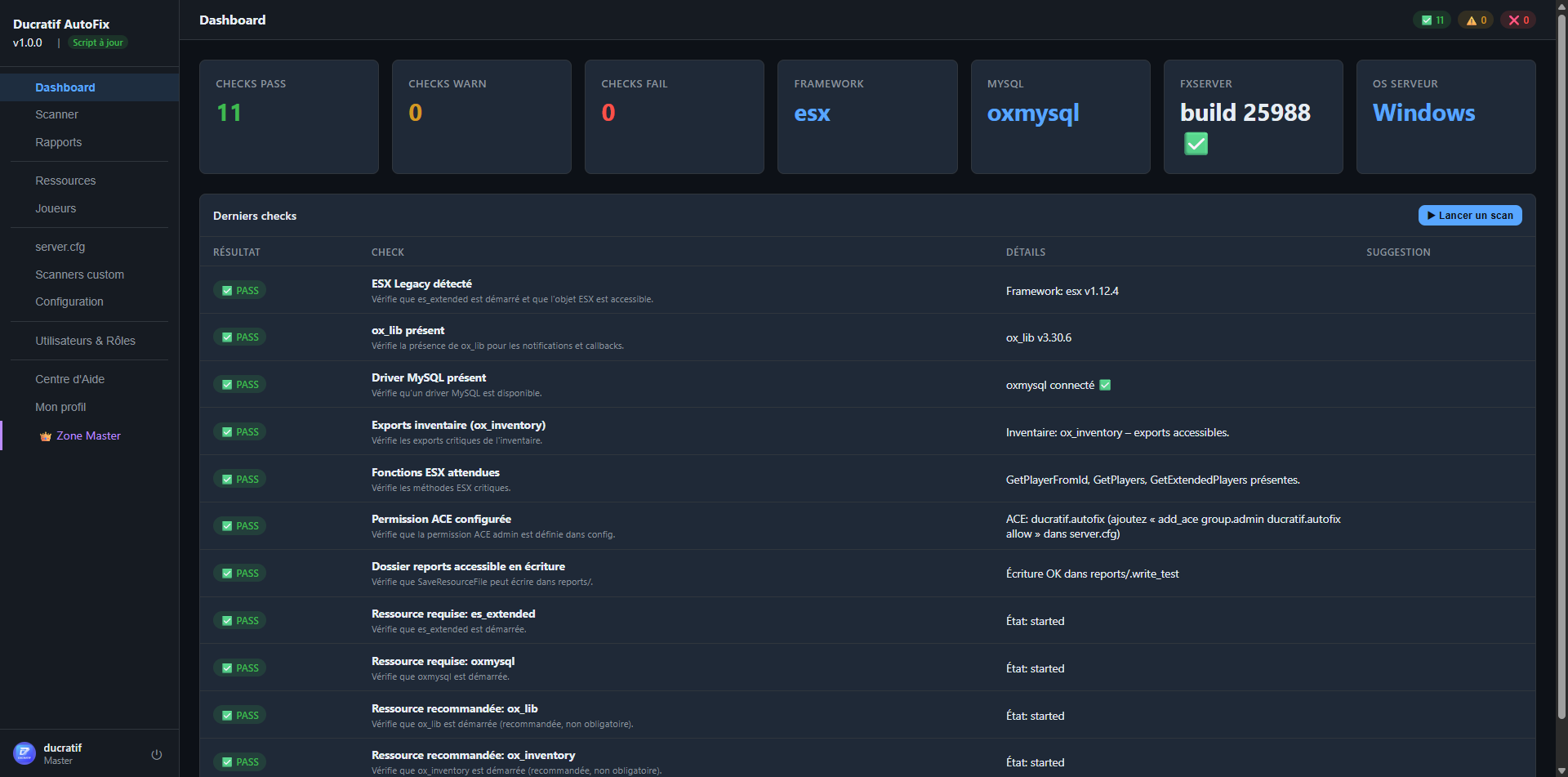
Task: Expand the Utilisateurs & Rôles section
Action: click(x=85, y=341)
